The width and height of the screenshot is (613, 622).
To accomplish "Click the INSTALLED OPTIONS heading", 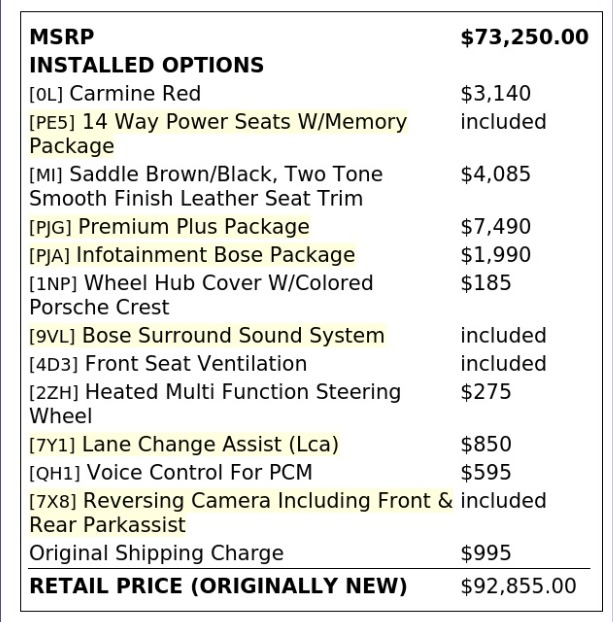I will [146, 65].
